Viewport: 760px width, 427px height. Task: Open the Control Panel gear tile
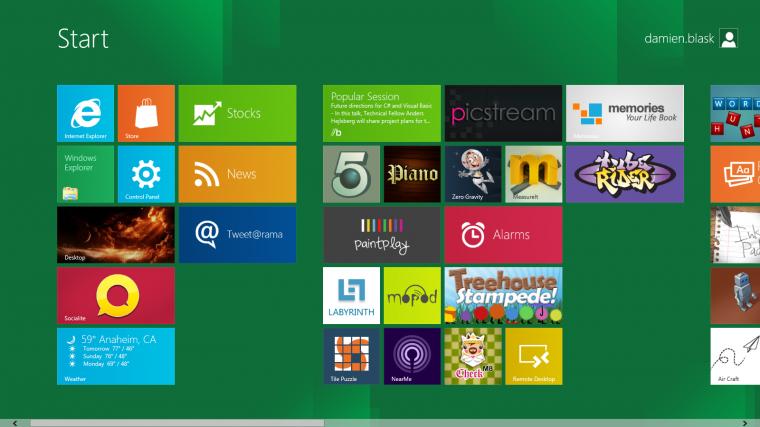146,174
